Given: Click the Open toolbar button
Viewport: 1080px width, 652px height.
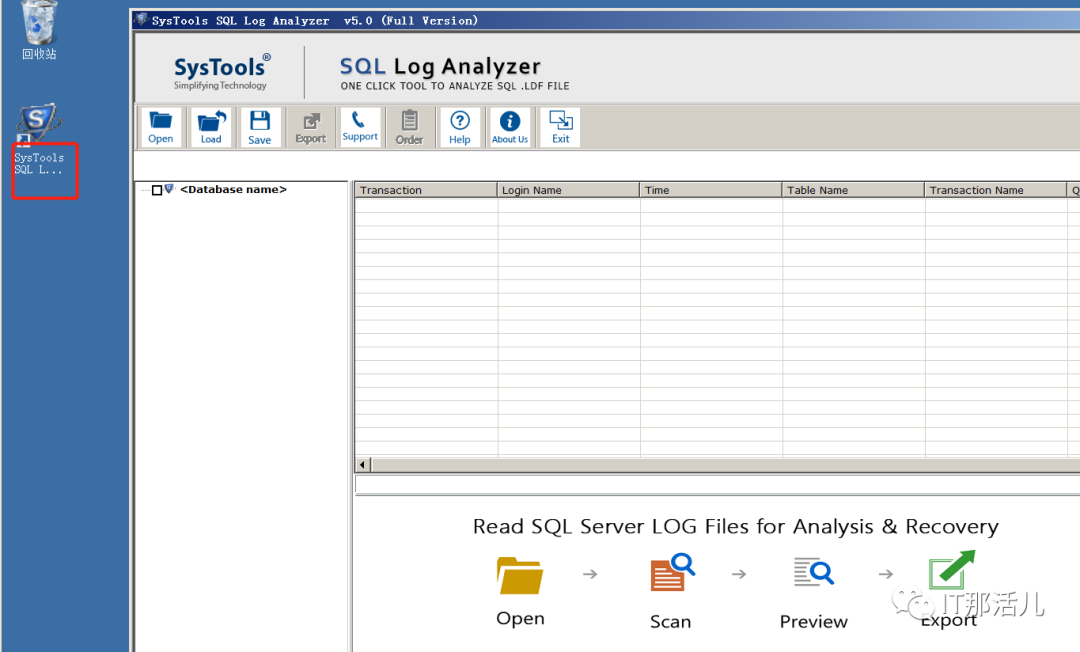Looking at the screenshot, I should point(160,127).
